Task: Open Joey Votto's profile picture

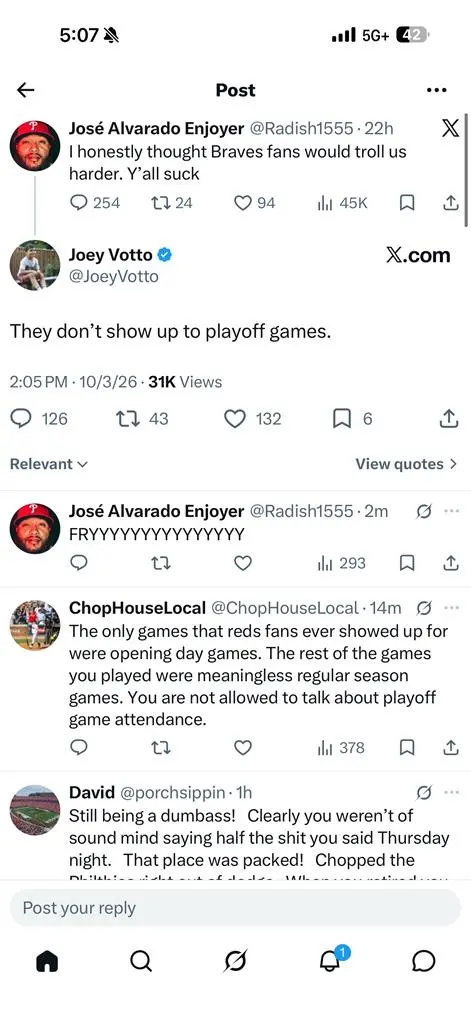Action: [x=35, y=265]
